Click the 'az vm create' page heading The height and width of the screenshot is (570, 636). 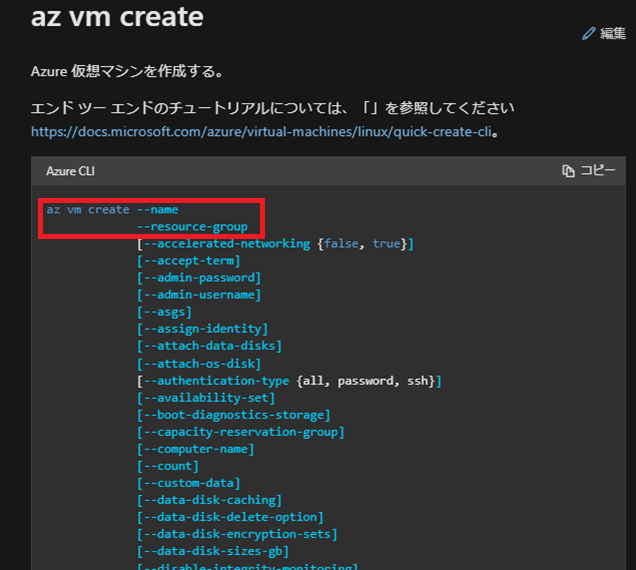117,17
